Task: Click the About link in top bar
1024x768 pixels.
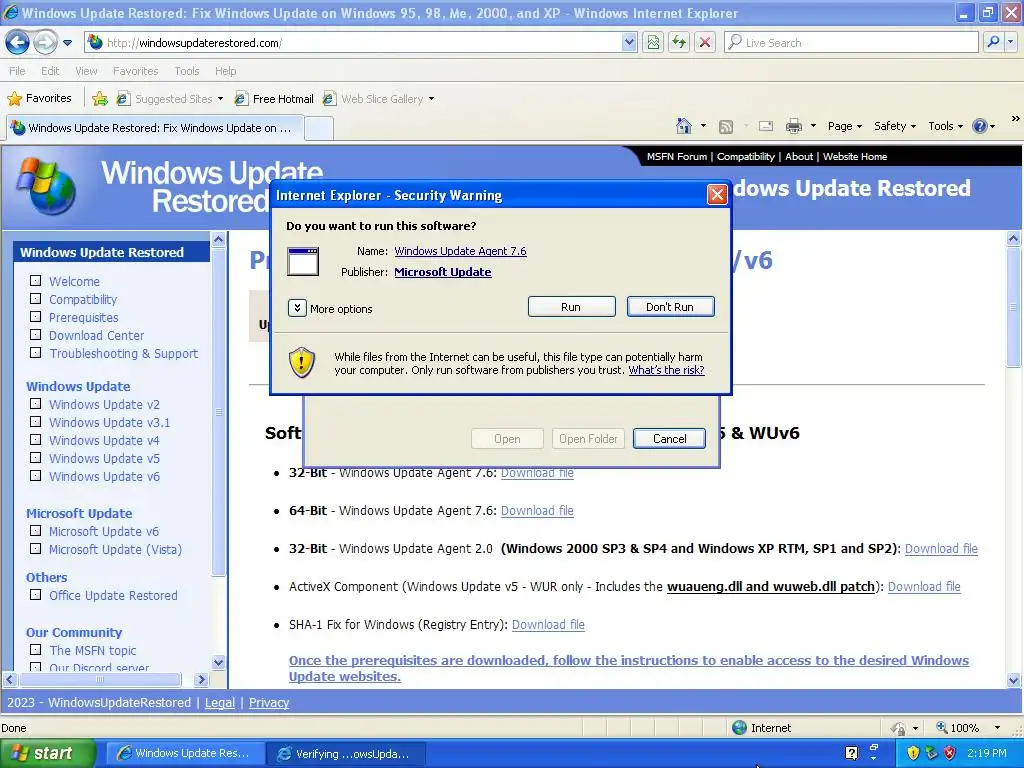Action: [799, 157]
